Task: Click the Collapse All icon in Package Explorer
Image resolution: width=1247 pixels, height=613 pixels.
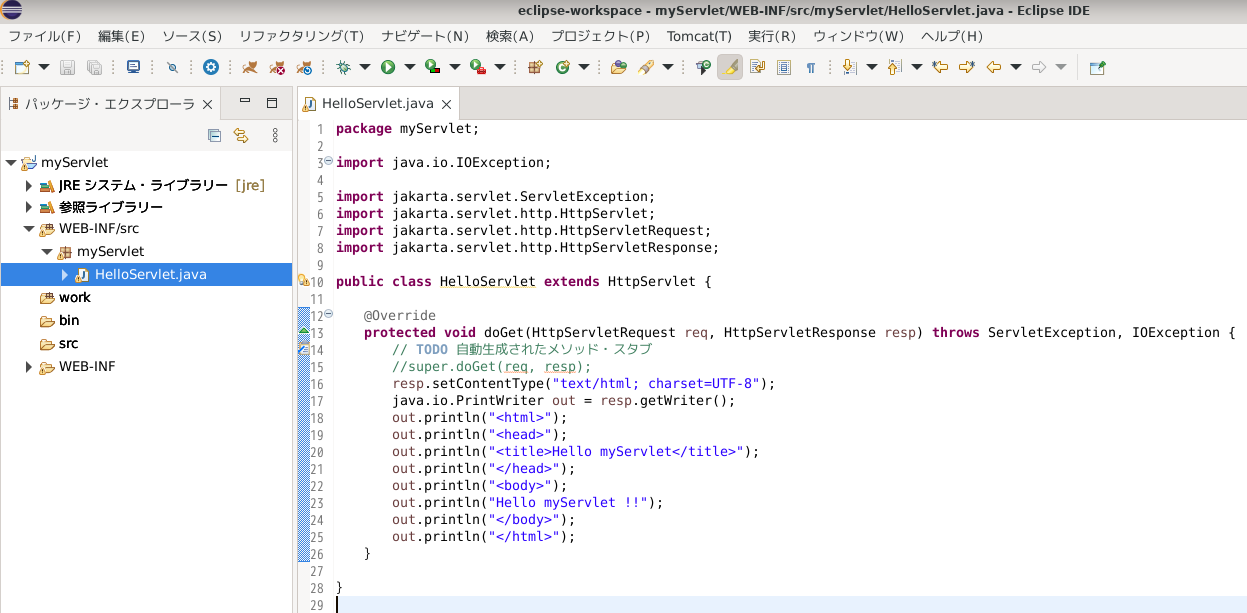Action: (214, 135)
